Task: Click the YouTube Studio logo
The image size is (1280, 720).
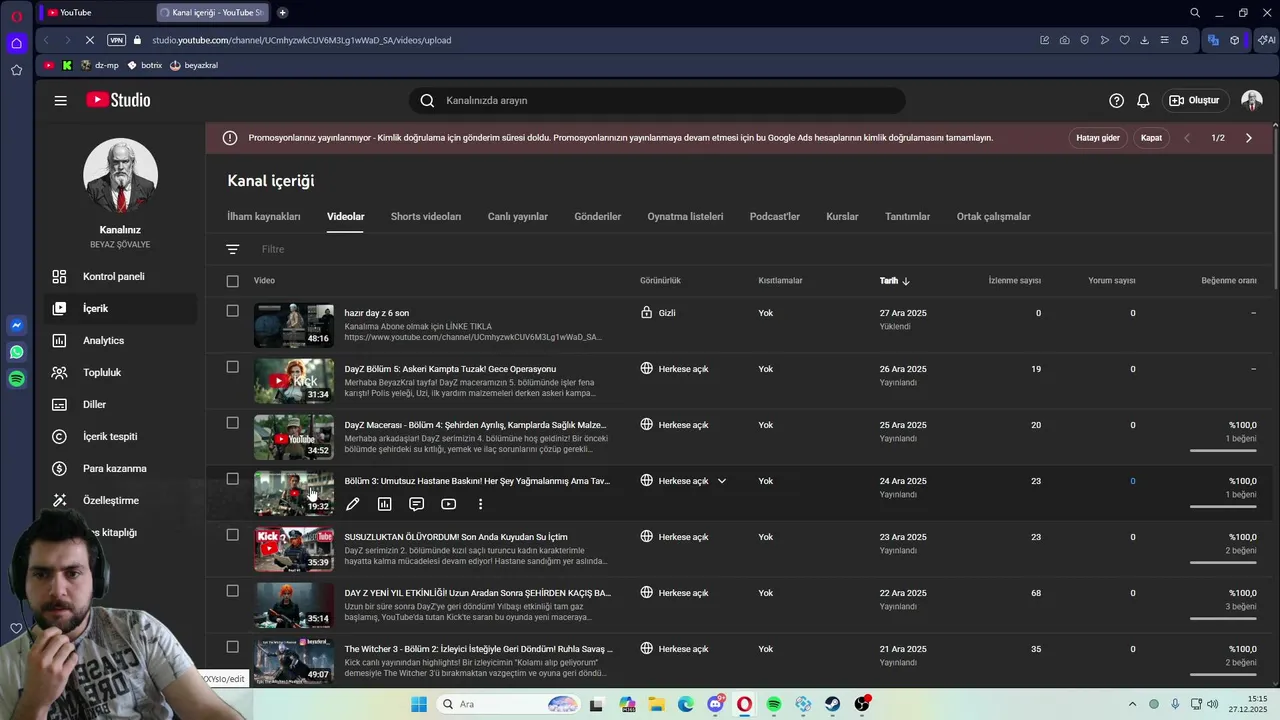Action: 118,100
